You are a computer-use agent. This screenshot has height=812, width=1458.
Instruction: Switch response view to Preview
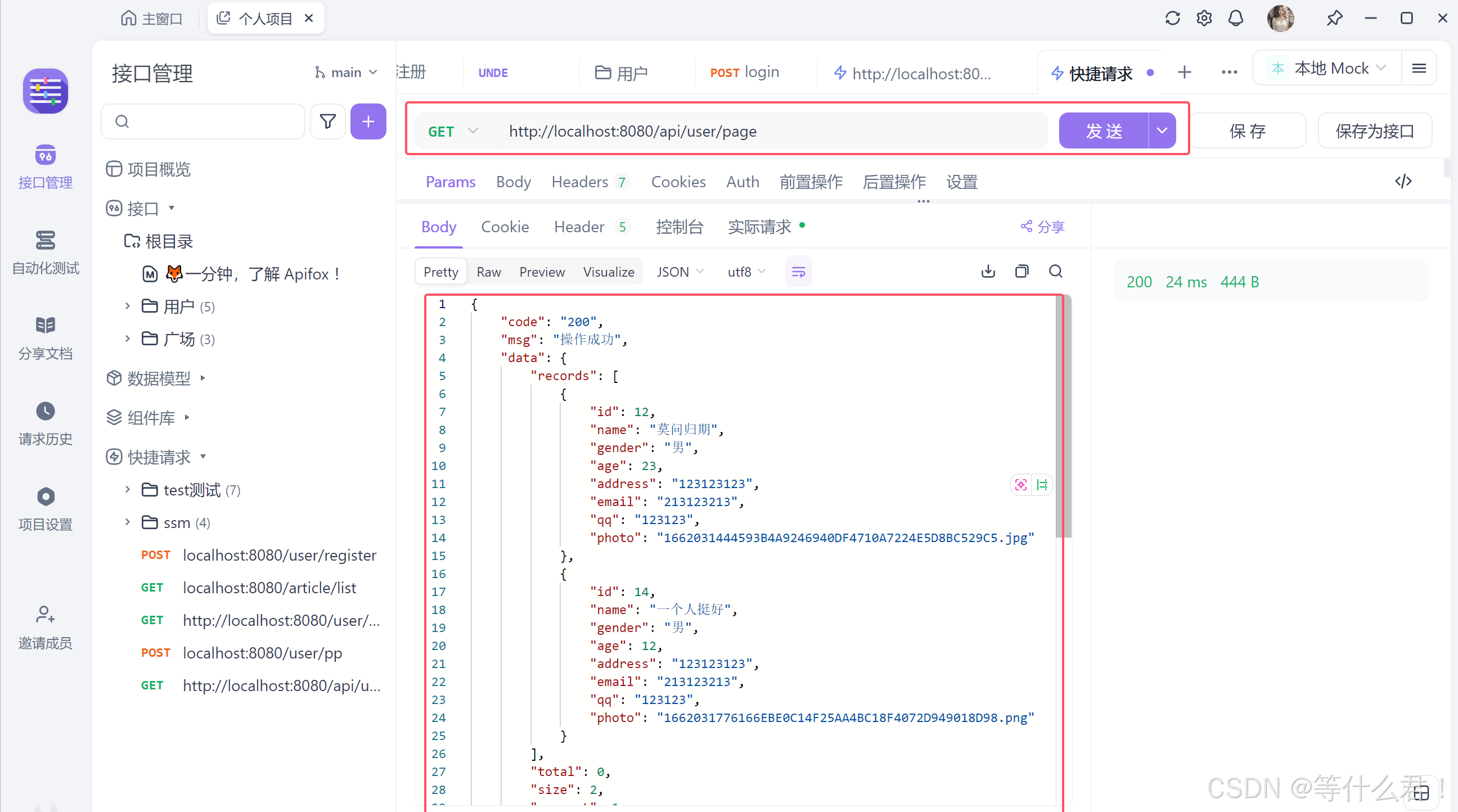[542, 272]
